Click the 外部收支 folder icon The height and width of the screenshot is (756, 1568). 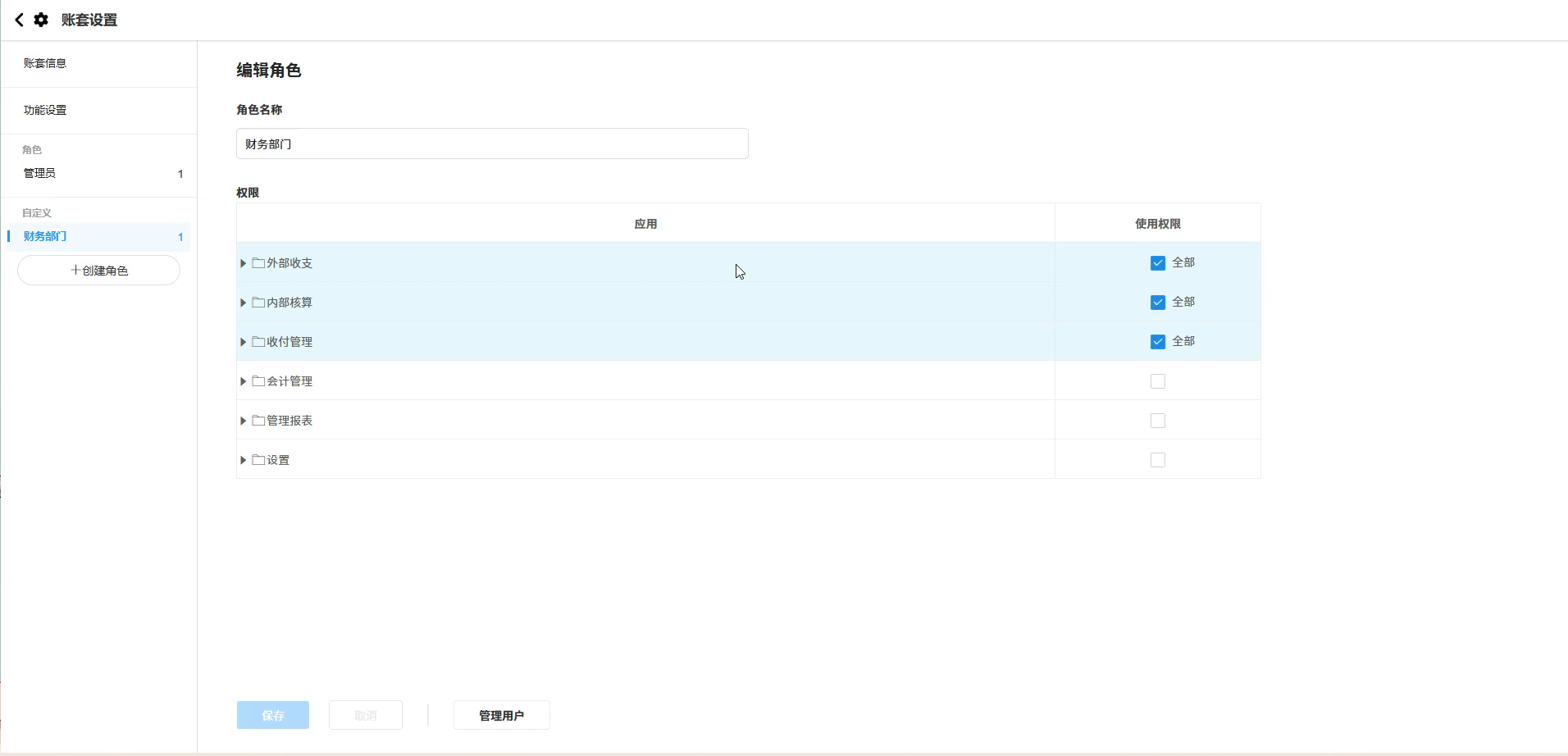258,263
